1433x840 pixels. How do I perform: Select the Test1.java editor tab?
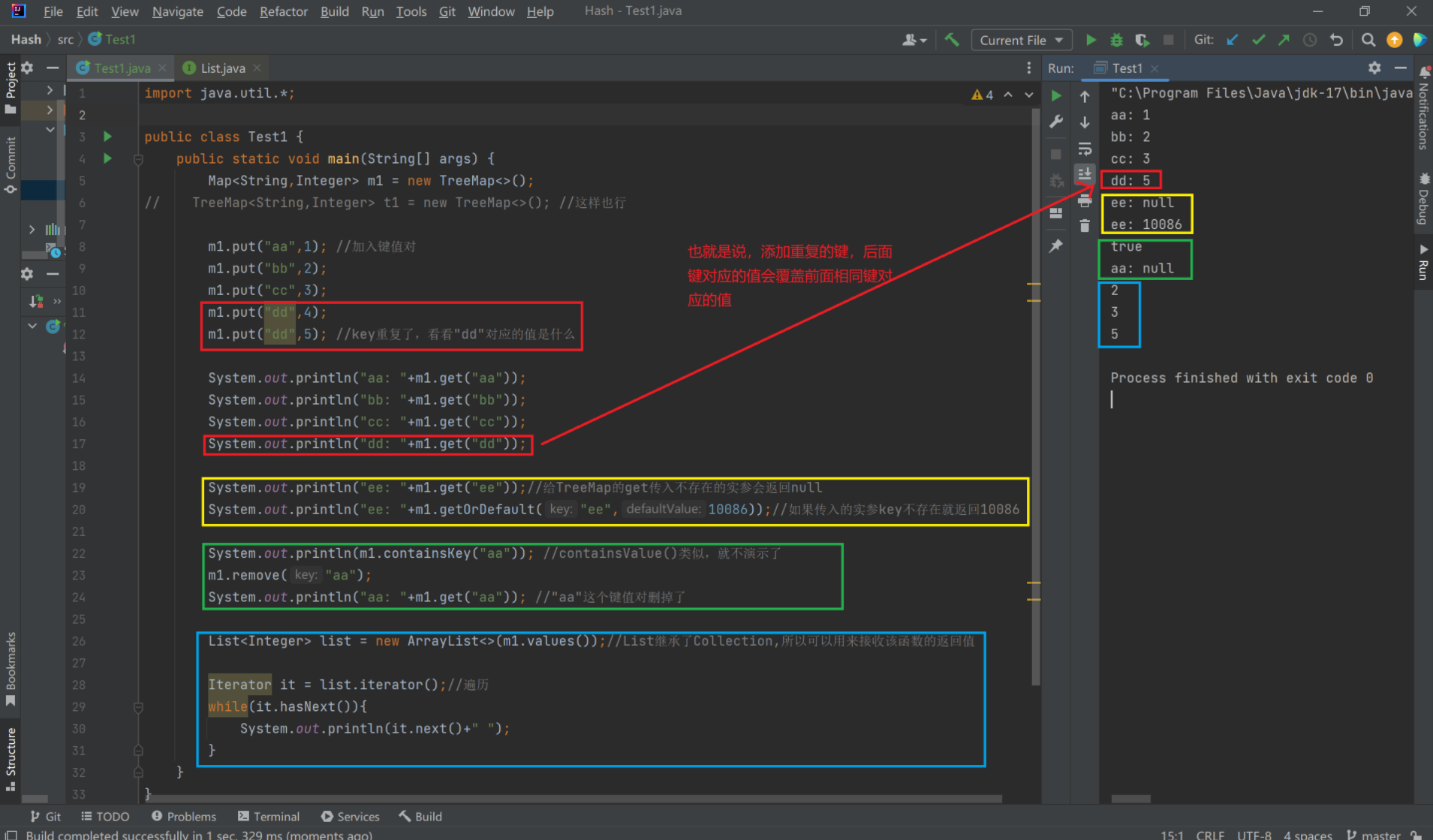[122, 68]
